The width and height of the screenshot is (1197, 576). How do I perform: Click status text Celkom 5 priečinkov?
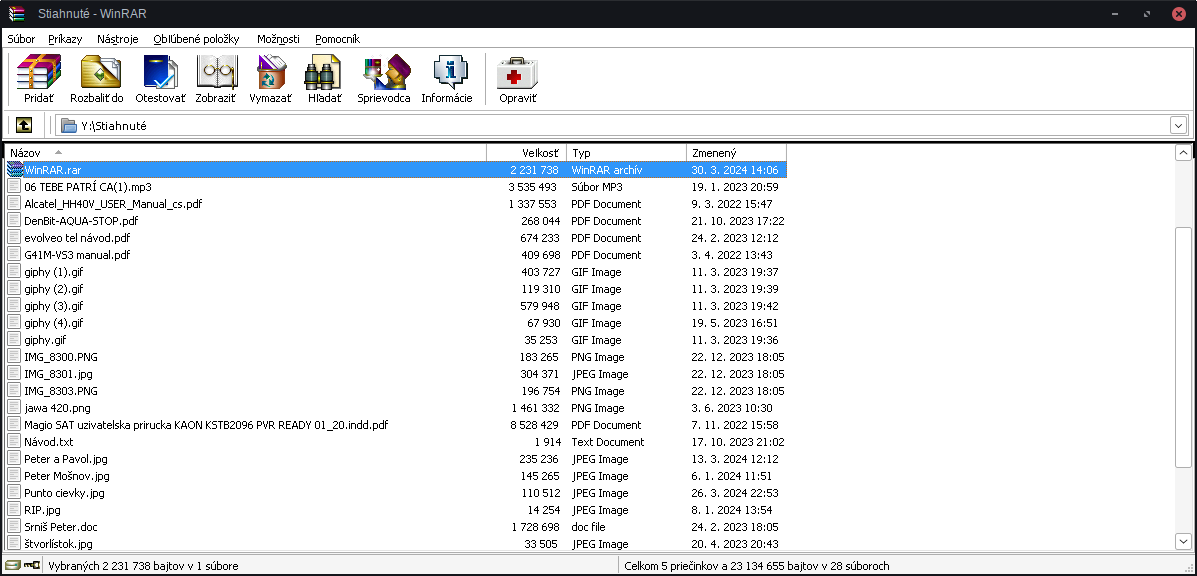[x=757, y=566]
